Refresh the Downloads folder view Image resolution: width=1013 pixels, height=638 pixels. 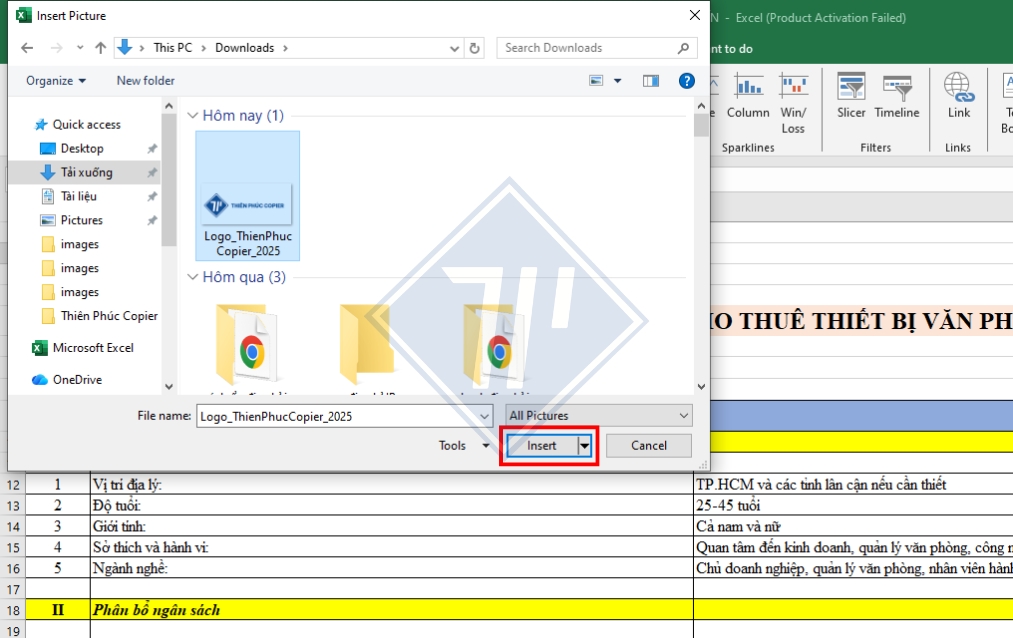(x=474, y=47)
